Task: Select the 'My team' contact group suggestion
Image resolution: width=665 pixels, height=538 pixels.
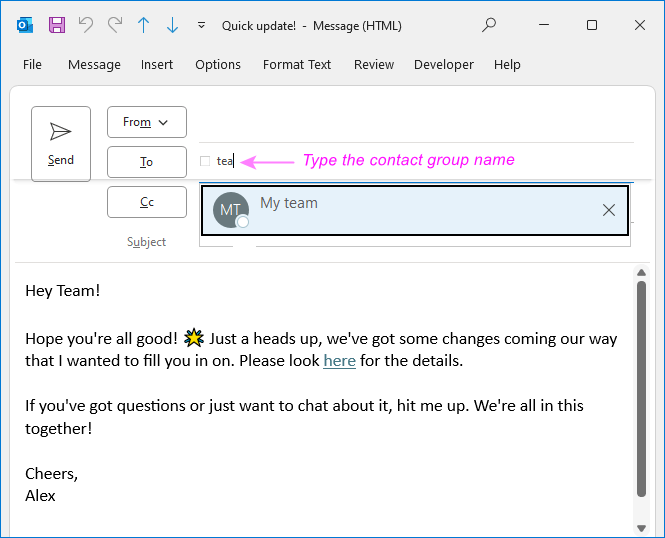Action: coord(415,210)
